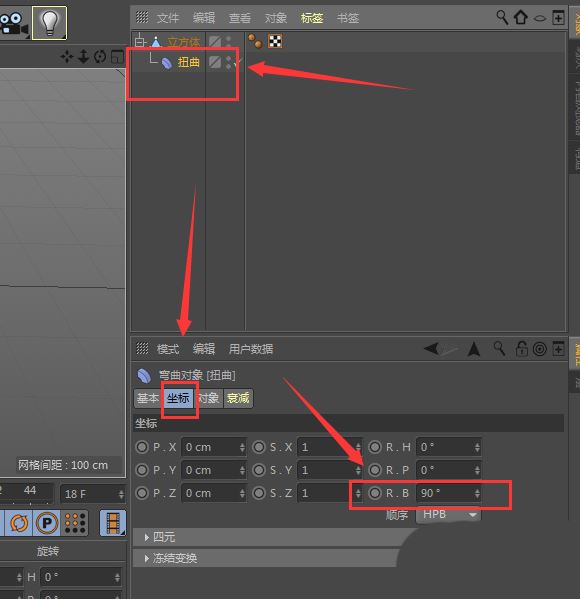Open the 标签 menu

tap(312, 18)
